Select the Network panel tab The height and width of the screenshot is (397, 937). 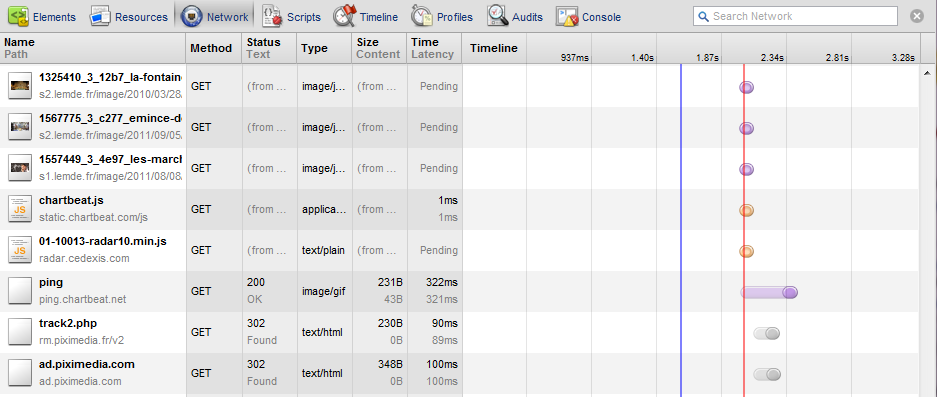(215, 17)
